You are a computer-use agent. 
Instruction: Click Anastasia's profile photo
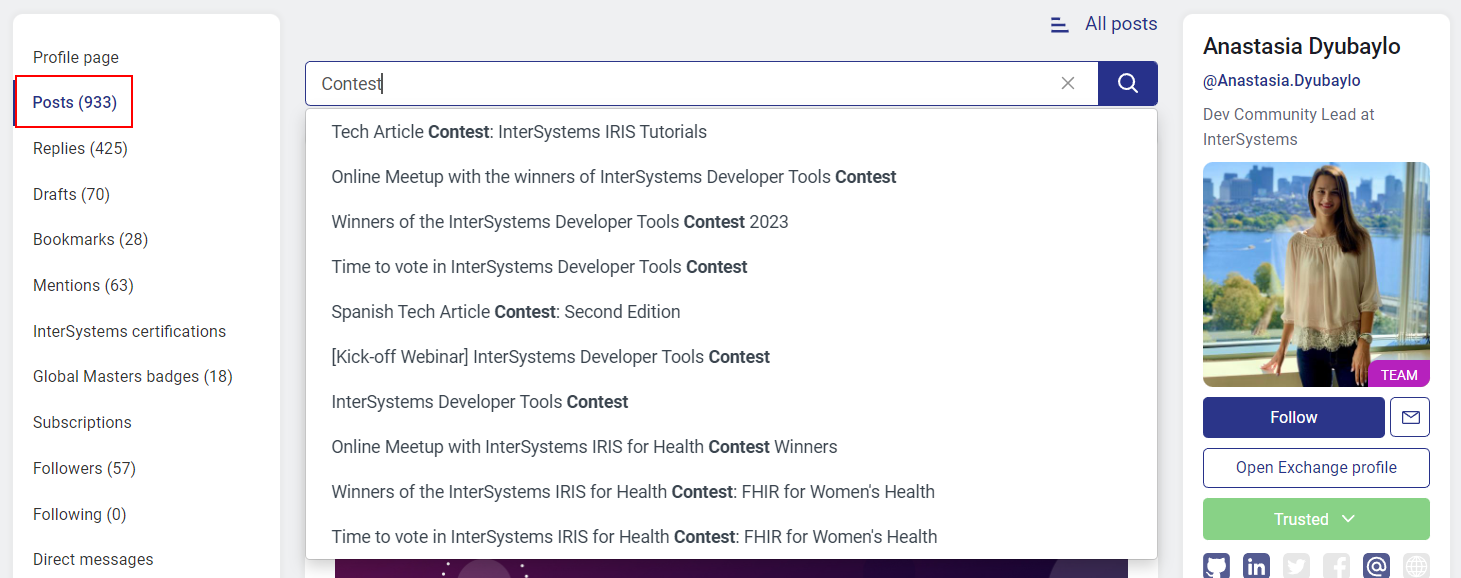tap(1316, 274)
